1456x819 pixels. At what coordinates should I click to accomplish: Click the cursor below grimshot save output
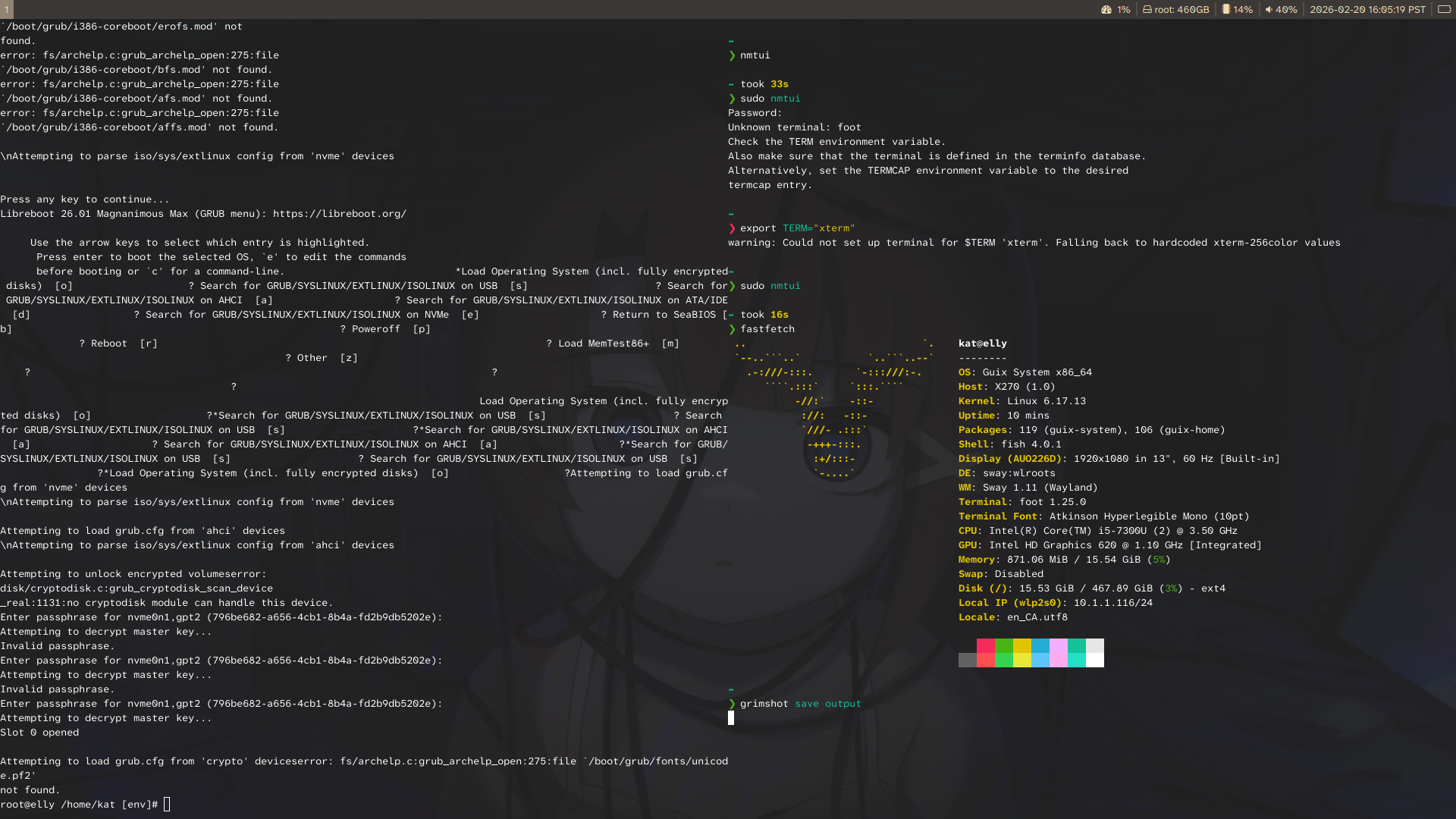[731, 718]
